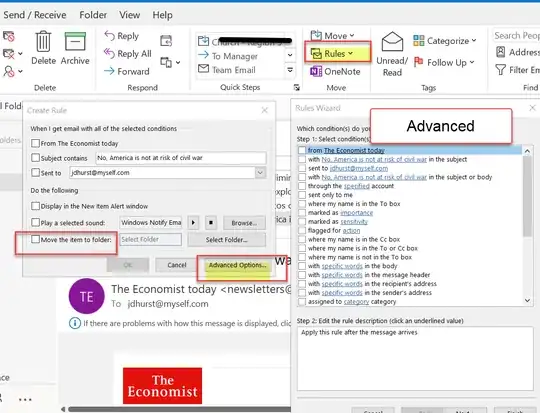The width and height of the screenshot is (540, 413).
Task: Open the Junk dropdown arrow
Action: (x=20, y=71)
